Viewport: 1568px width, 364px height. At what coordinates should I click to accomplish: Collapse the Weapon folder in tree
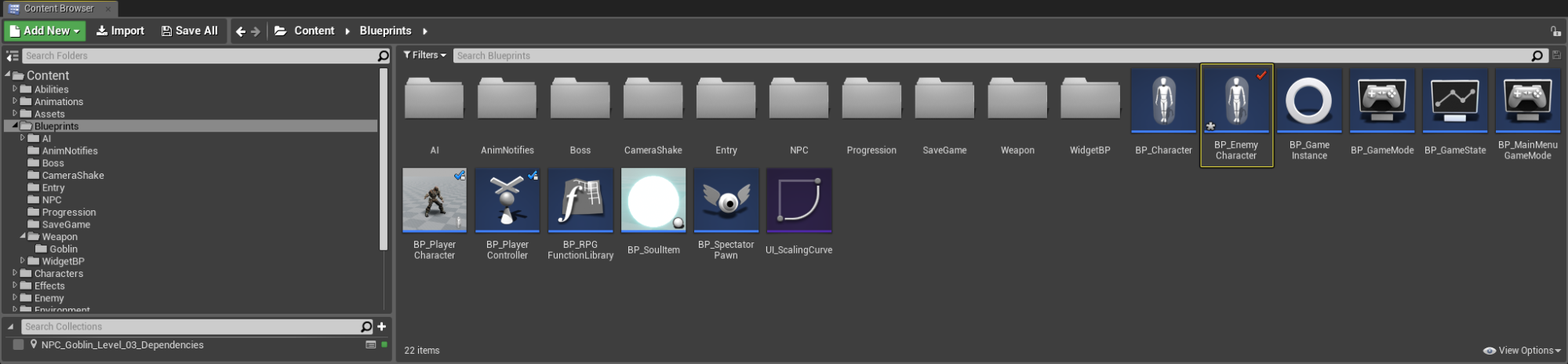(x=23, y=236)
